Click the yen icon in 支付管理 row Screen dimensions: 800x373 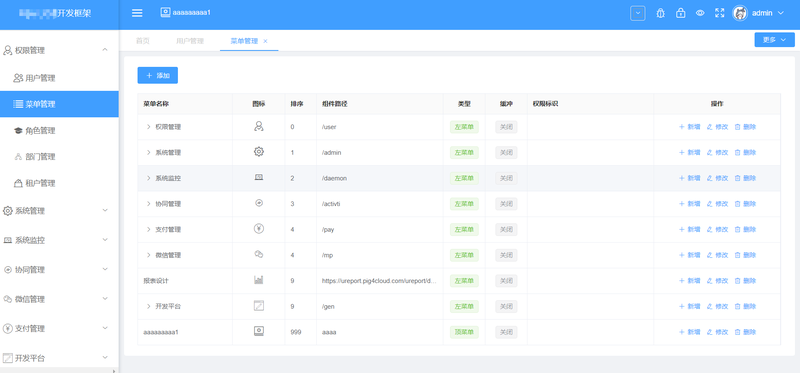tap(259, 229)
